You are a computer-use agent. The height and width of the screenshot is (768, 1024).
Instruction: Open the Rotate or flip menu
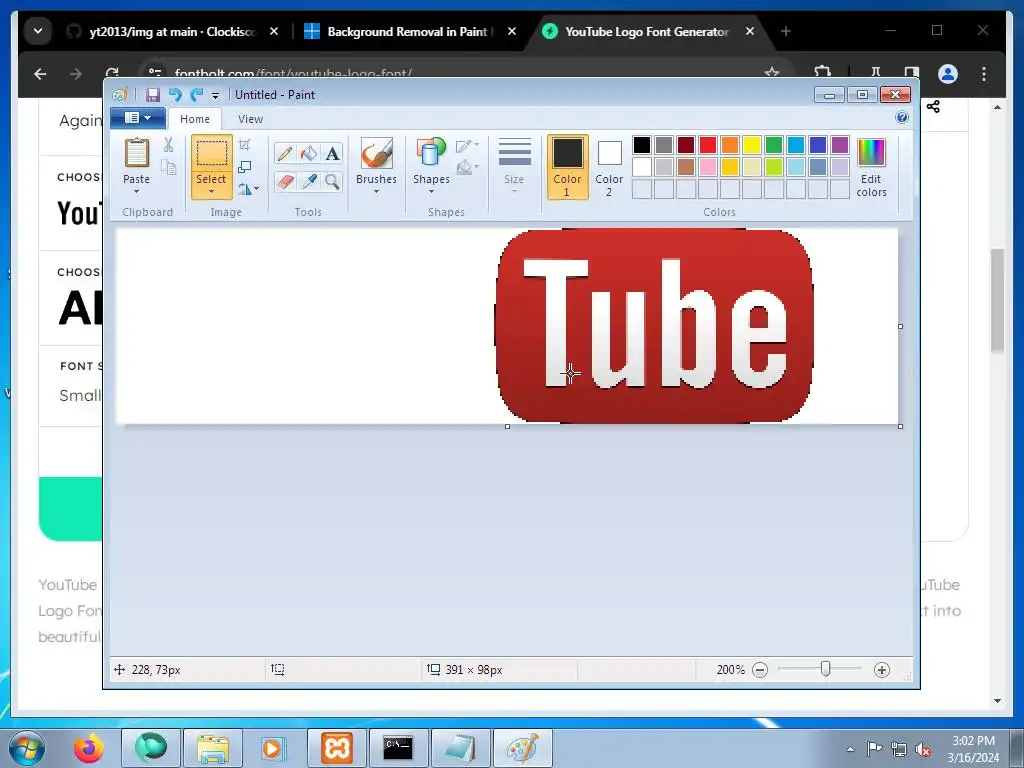pyautogui.click(x=248, y=189)
